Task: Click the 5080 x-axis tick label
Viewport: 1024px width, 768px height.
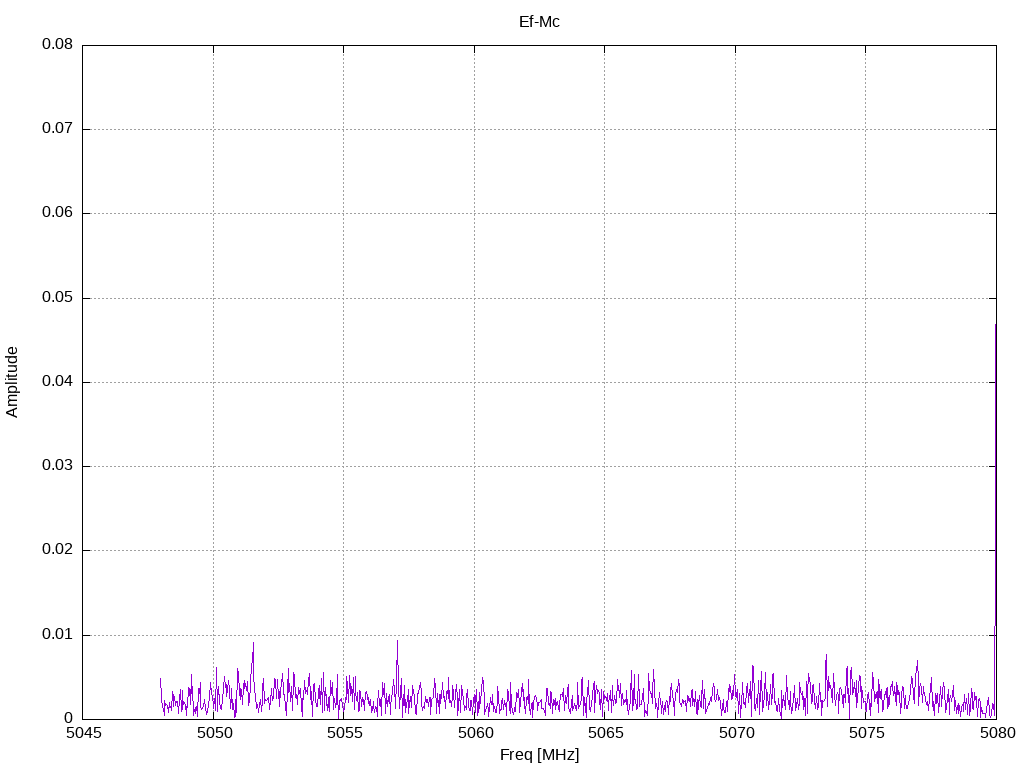Action: 996,735
